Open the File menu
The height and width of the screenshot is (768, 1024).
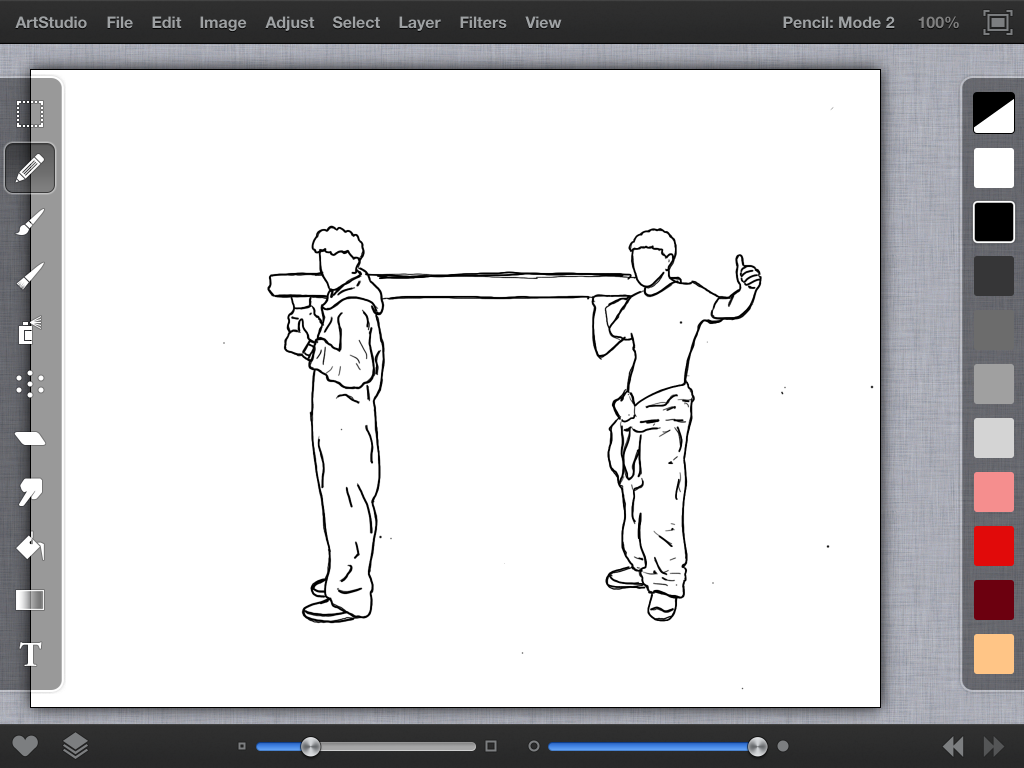119,22
